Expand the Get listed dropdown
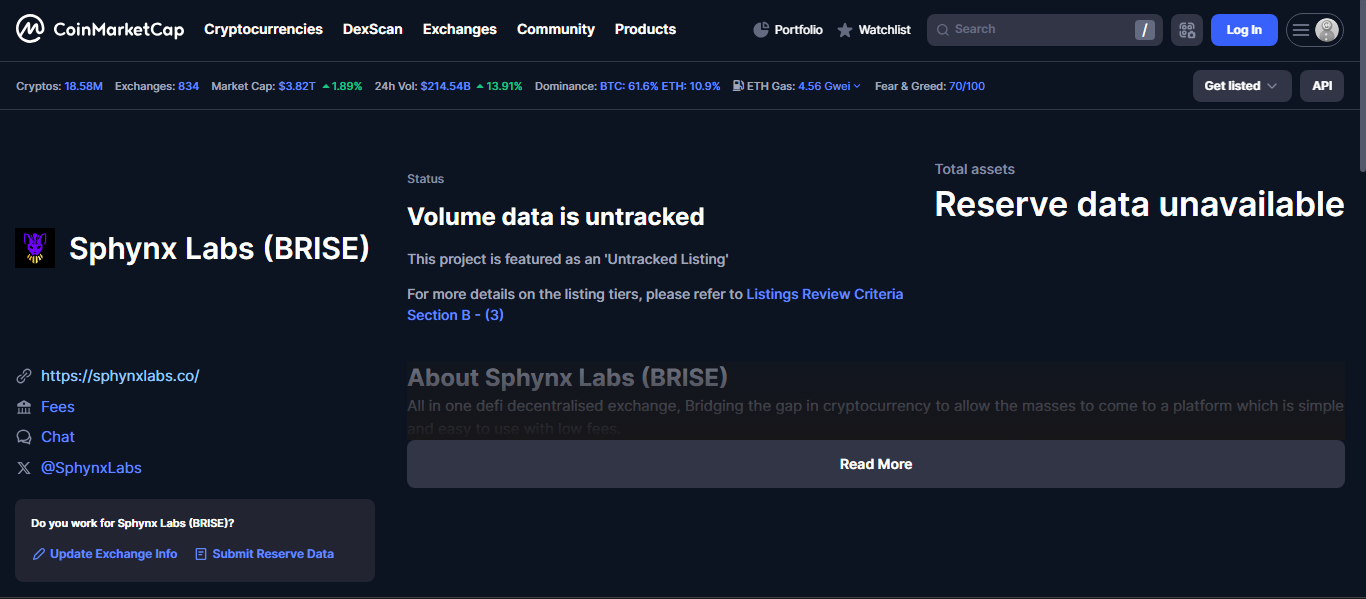Screen dimensions: 1366x599 (x=1241, y=86)
